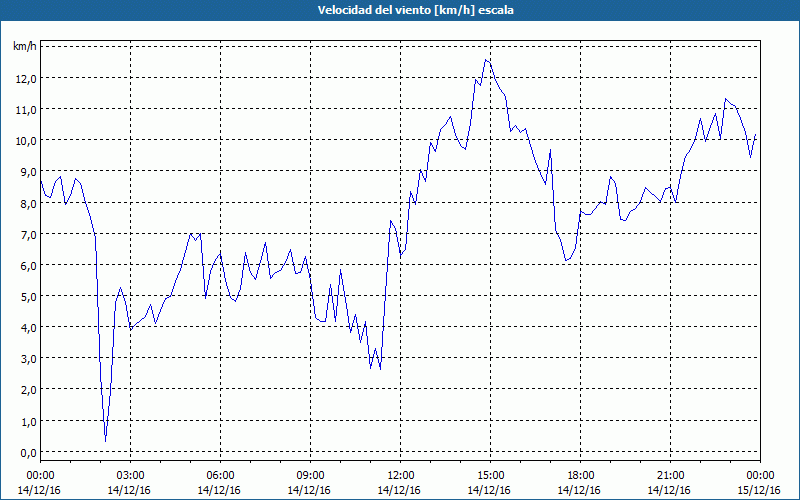
Task: Click the 5,0 y-axis label
Action: [29, 297]
